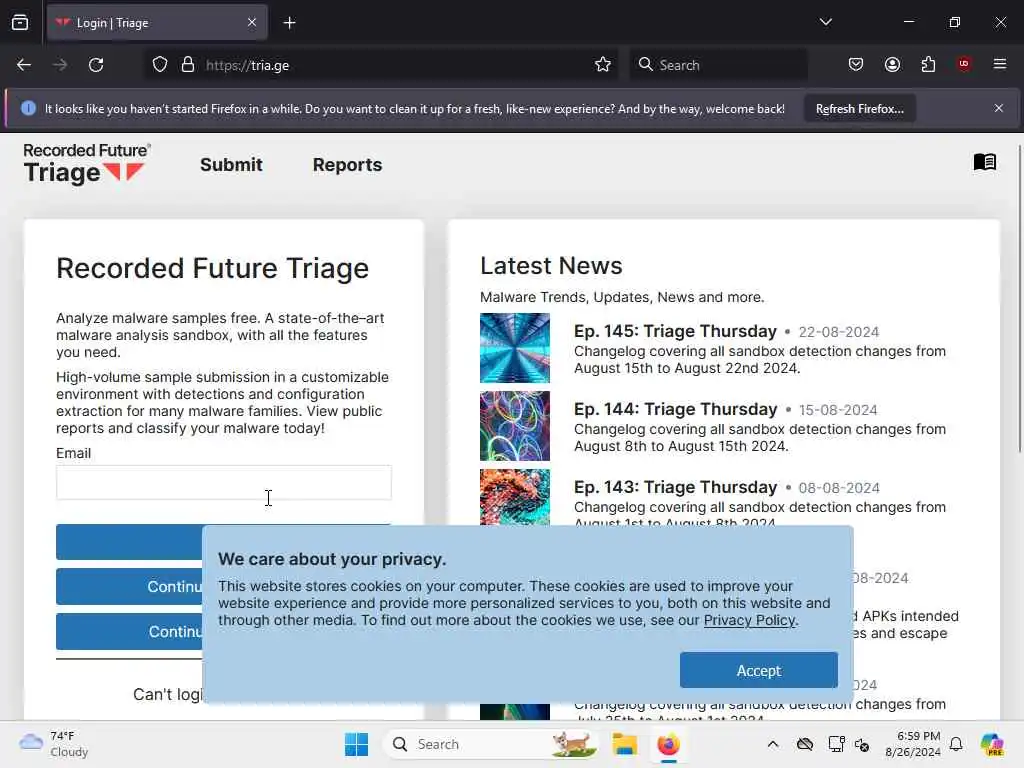Open Ep. 144: Triage Thursday article
This screenshot has height=768, width=1024.
pos(675,409)
